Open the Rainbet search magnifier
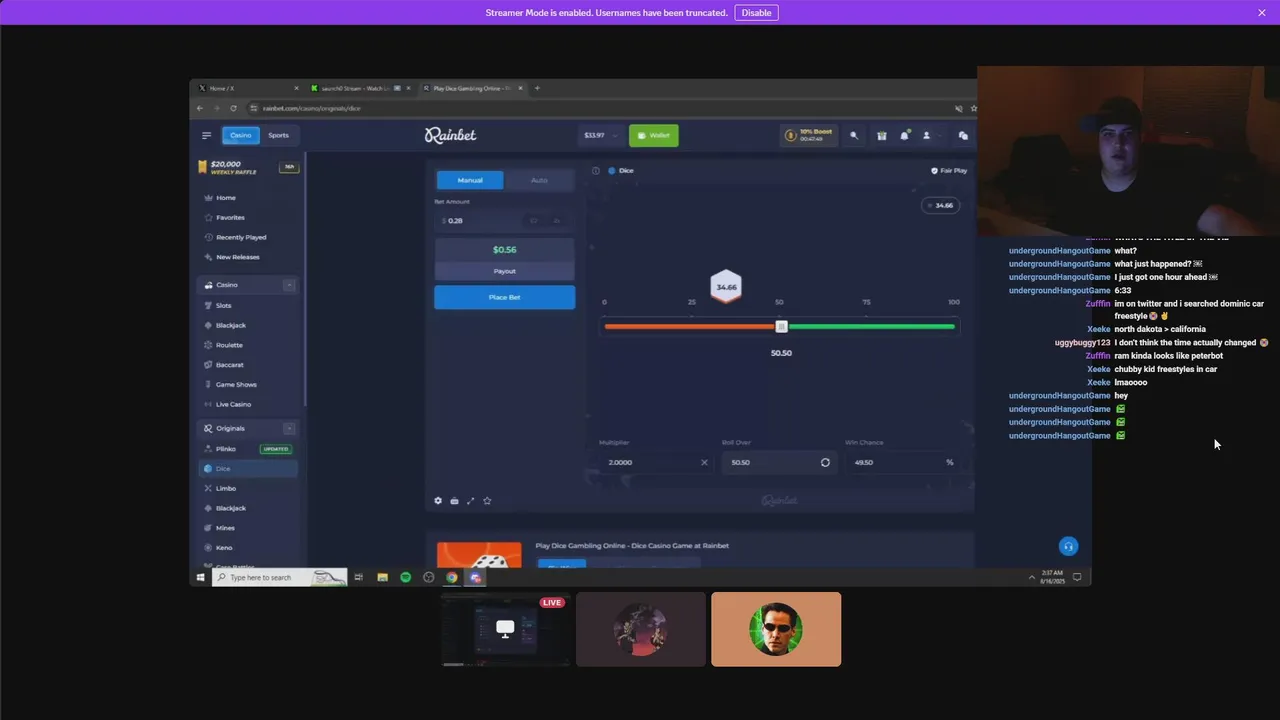 854,135
